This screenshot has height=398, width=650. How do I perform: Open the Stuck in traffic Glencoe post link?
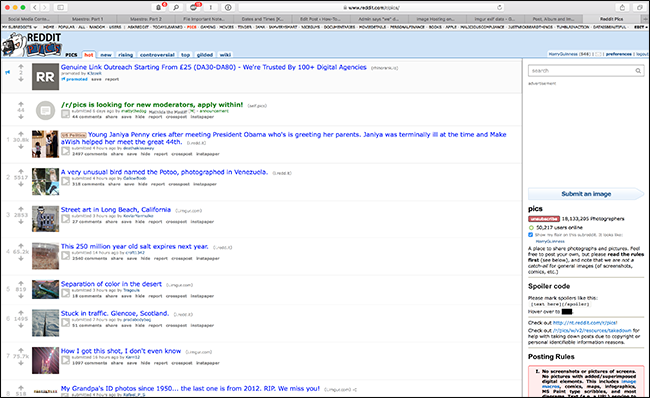(x=115, y=313)
